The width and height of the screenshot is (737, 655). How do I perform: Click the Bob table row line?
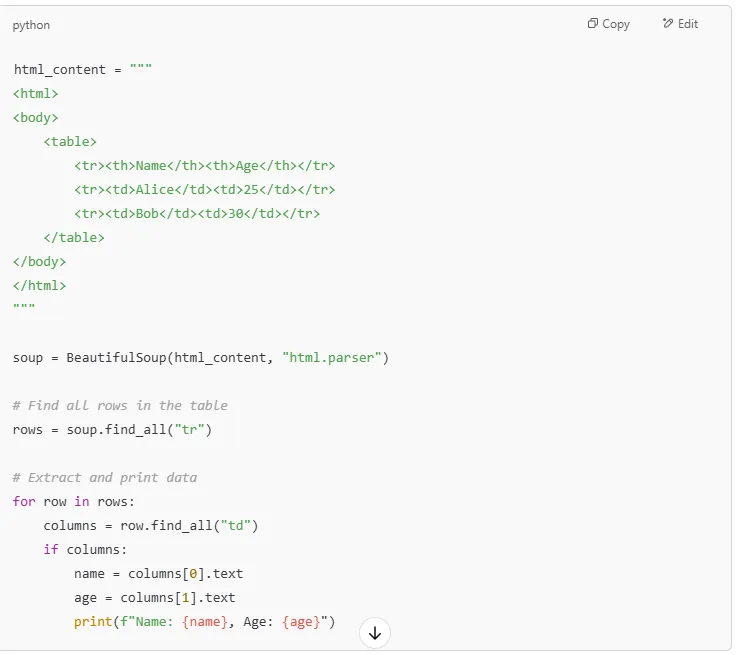tap(196, 213)
